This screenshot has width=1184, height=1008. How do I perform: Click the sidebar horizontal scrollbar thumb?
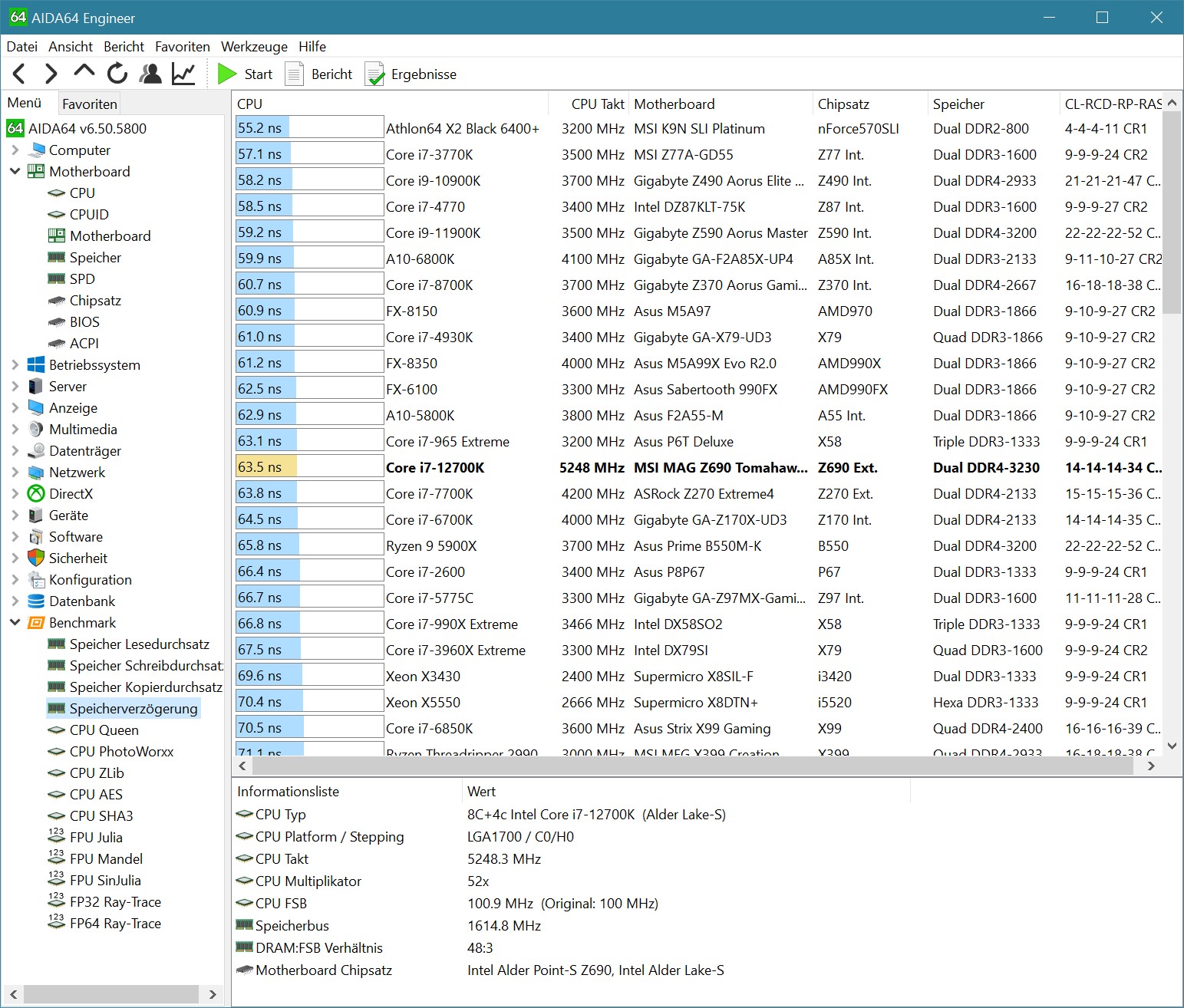point(110,994)
